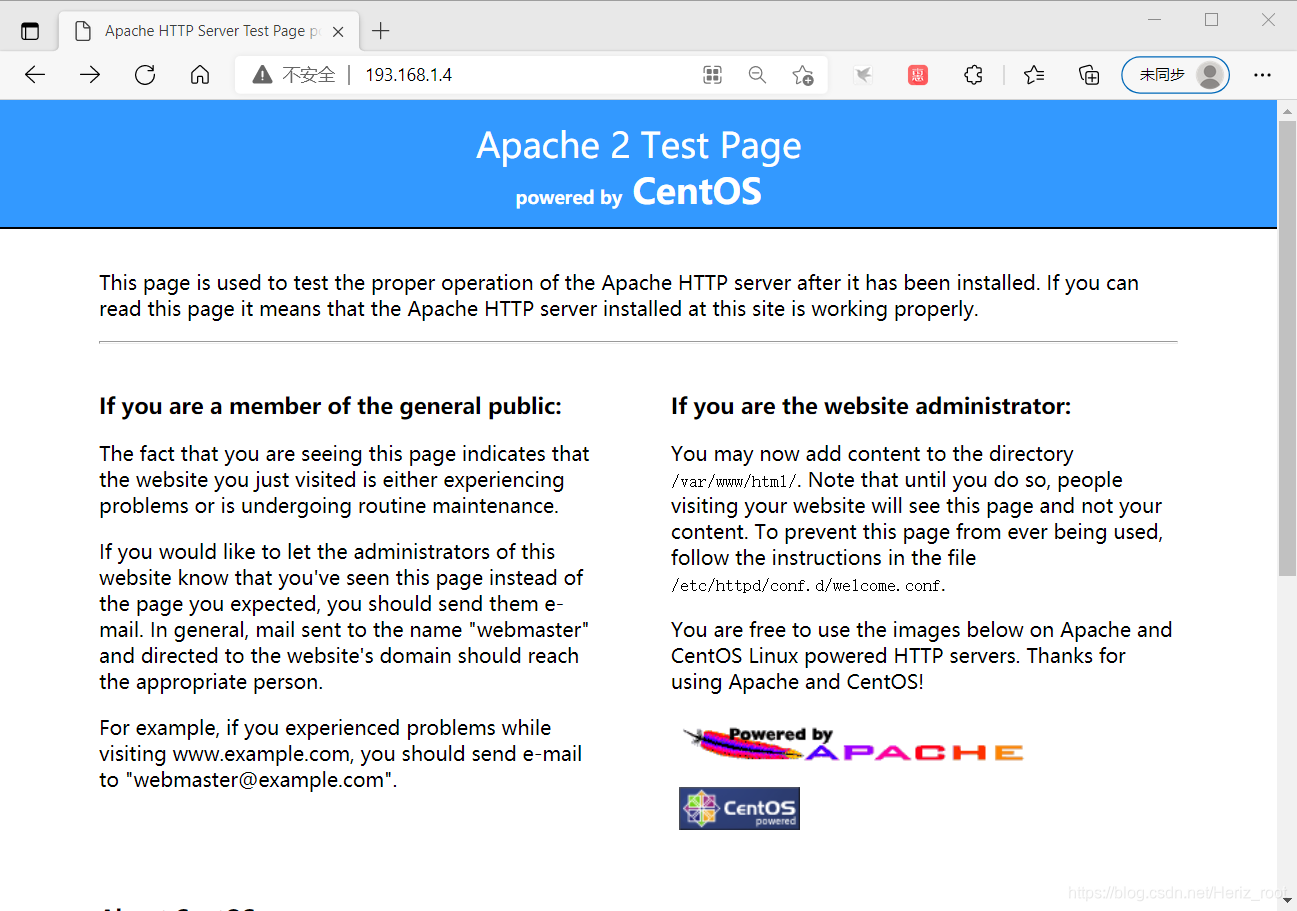Minimize the browser window
Viewport: 1297px width, 911px height.
coord(1155,20)
